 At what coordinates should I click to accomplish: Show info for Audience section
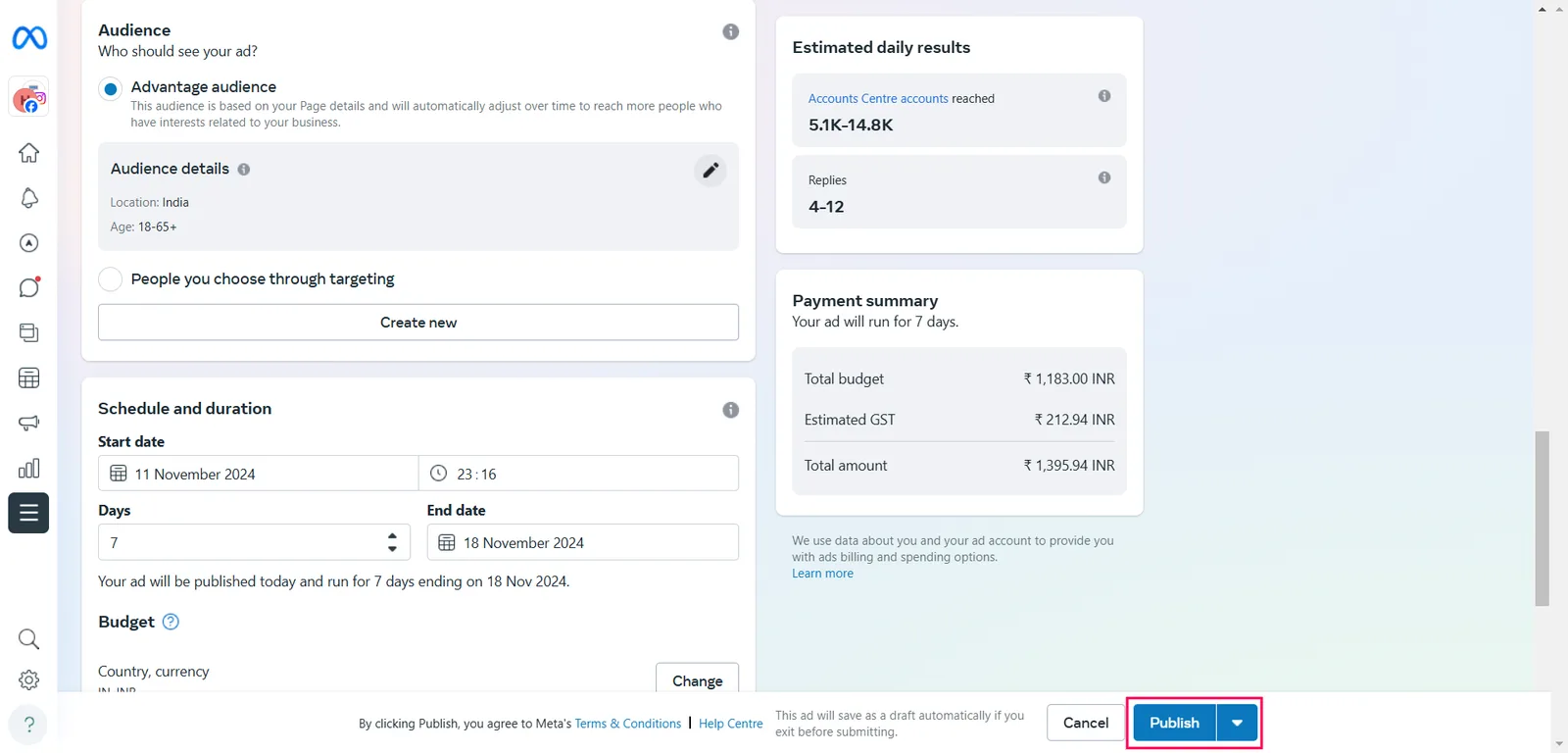(x=731, y=31)
